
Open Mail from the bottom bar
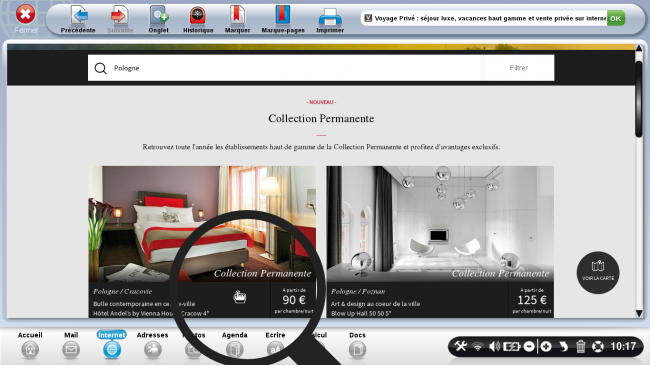point(71,350)
